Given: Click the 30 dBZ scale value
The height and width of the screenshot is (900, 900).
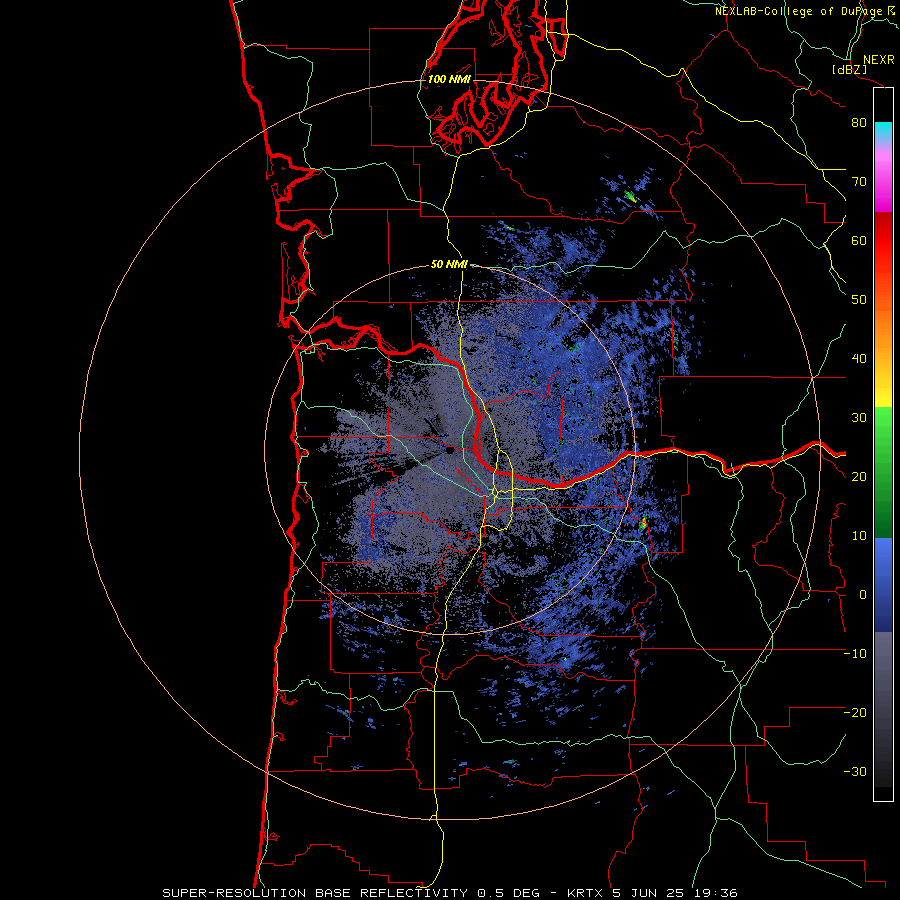Looking at the screenshot, I should [859, 418].
